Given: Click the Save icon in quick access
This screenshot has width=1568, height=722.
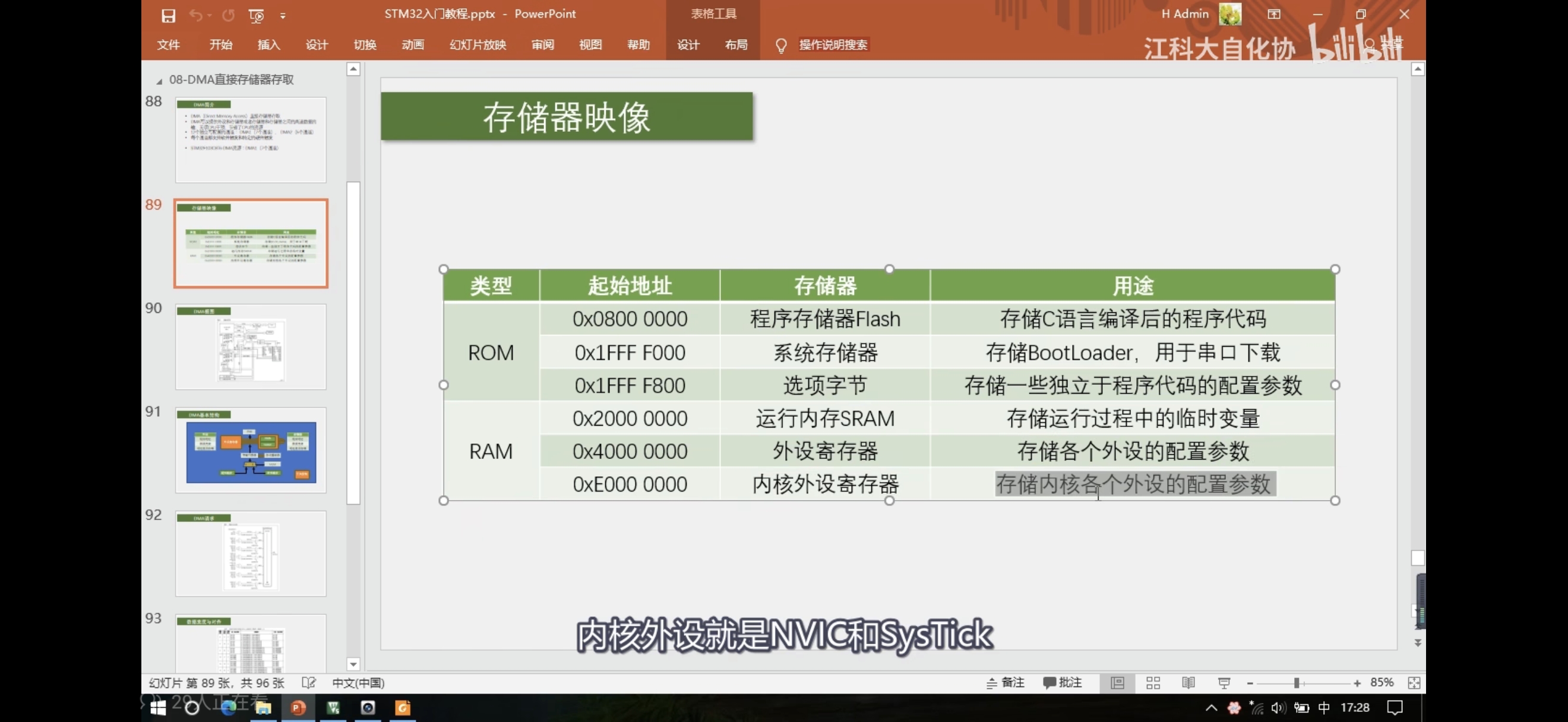Looking at the screenshot, I should pyautogui.click(x=169, y=15).
